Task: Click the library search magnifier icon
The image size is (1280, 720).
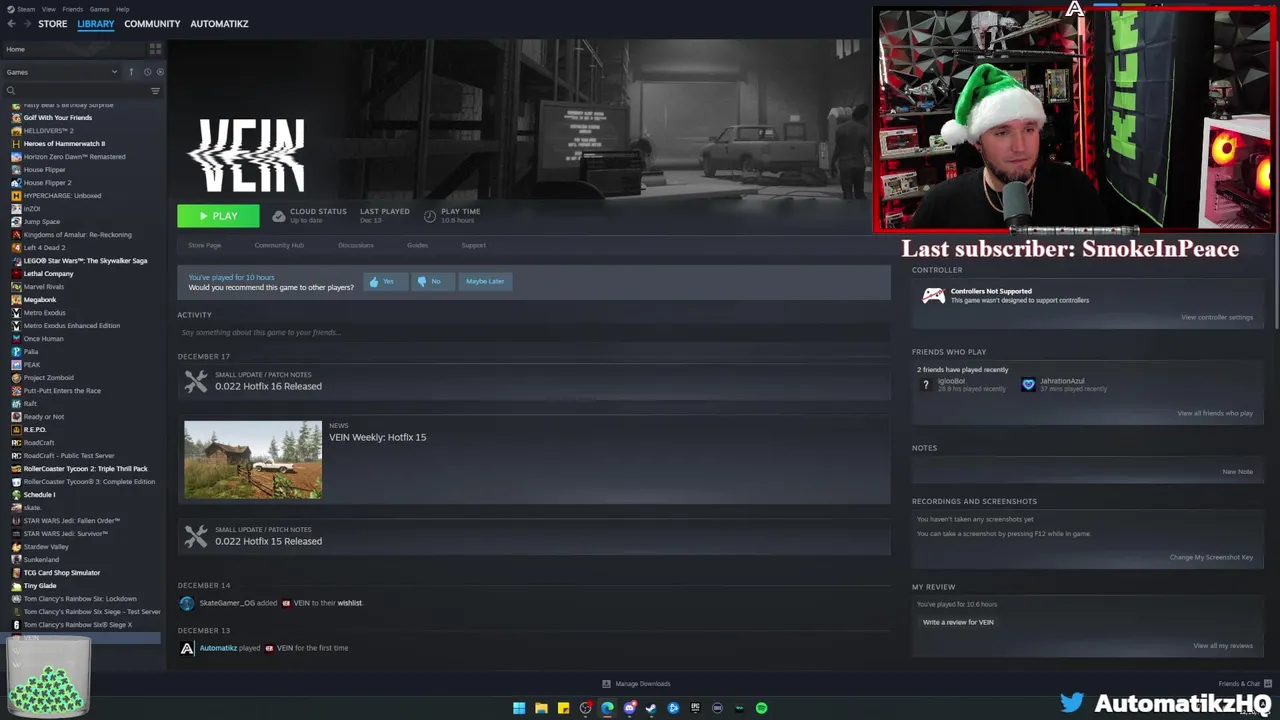Action: (11, 91)
